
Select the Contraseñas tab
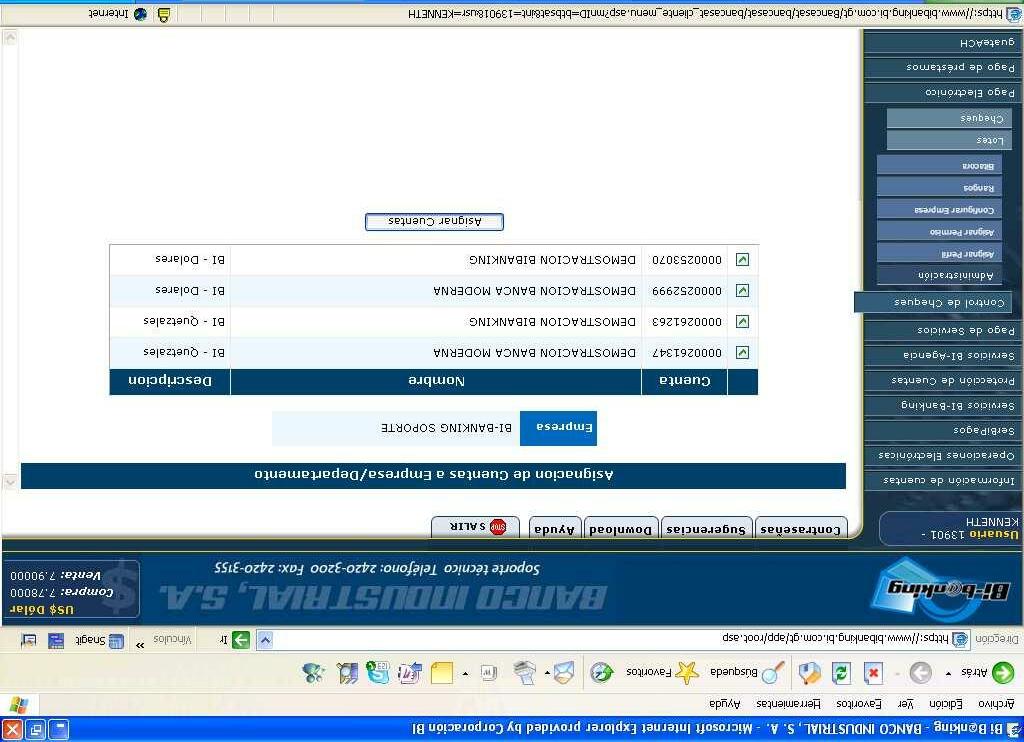[x=801, y=528]
